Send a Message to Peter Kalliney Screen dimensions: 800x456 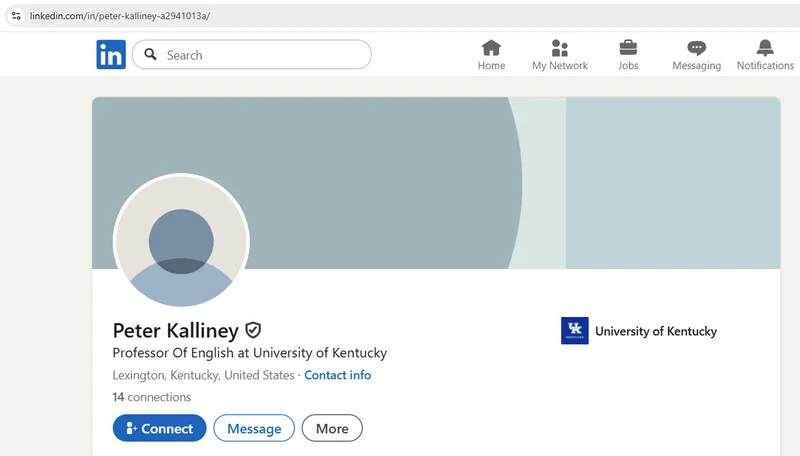click(254, 428)
